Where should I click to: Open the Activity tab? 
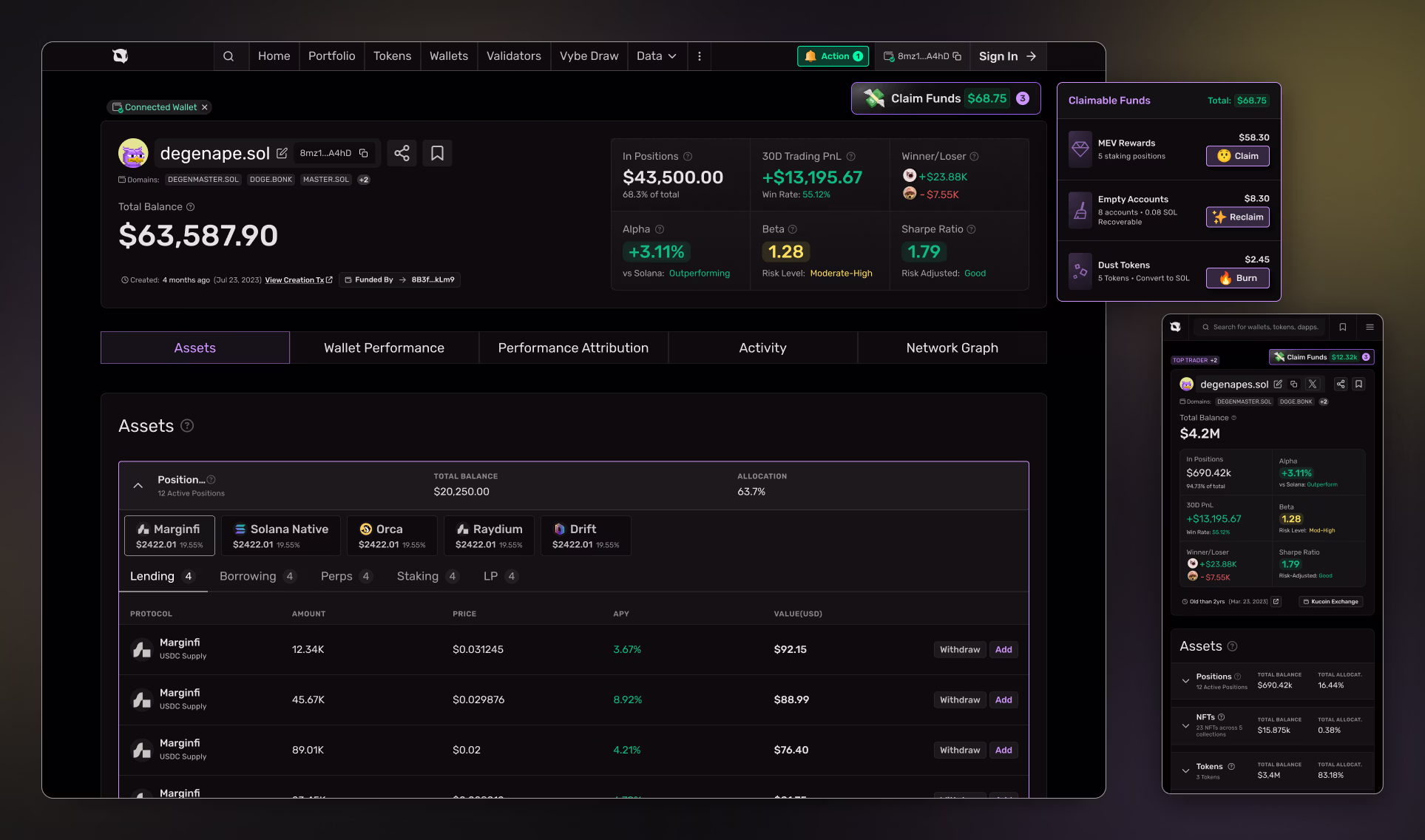762,348
